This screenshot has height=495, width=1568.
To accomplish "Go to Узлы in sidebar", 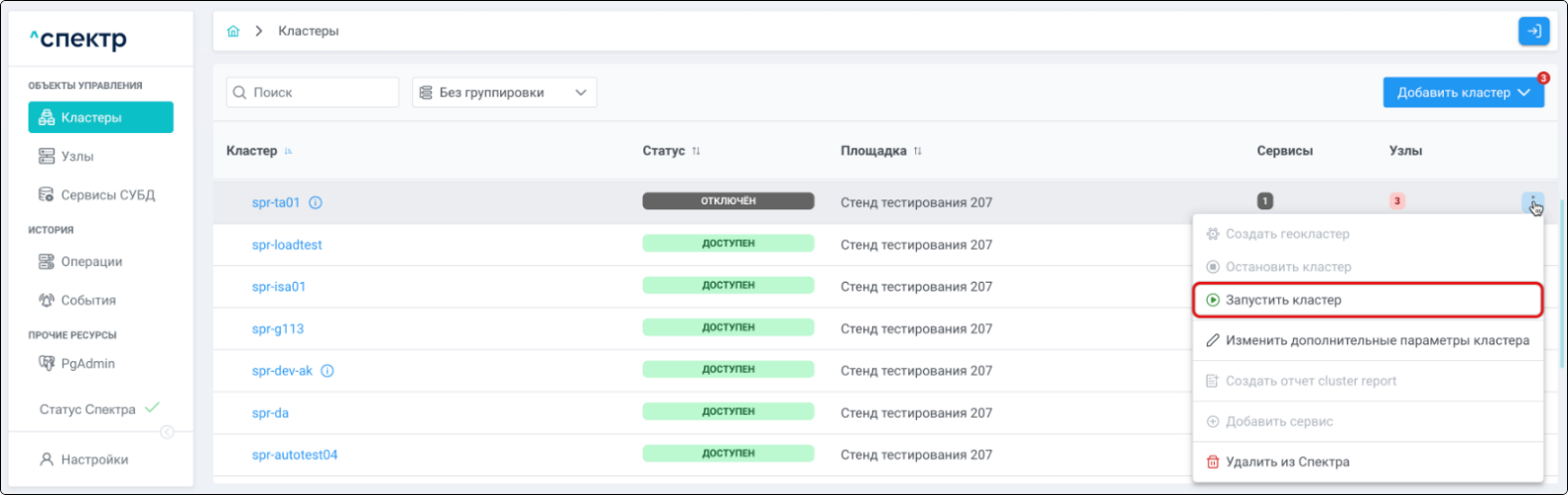I will 77,157.
